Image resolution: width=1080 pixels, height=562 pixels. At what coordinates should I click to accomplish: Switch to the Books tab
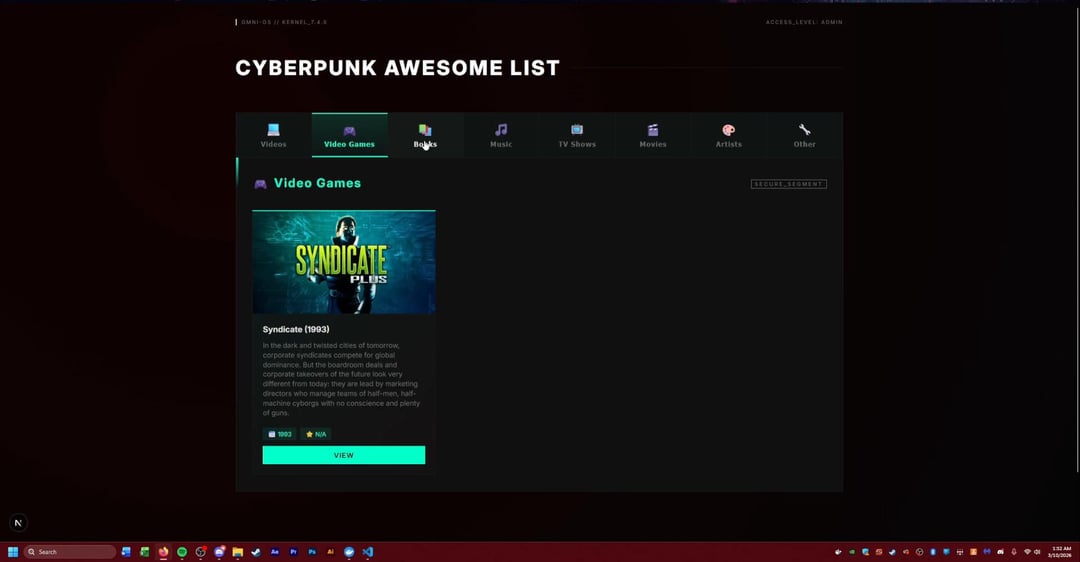(425, 135)
